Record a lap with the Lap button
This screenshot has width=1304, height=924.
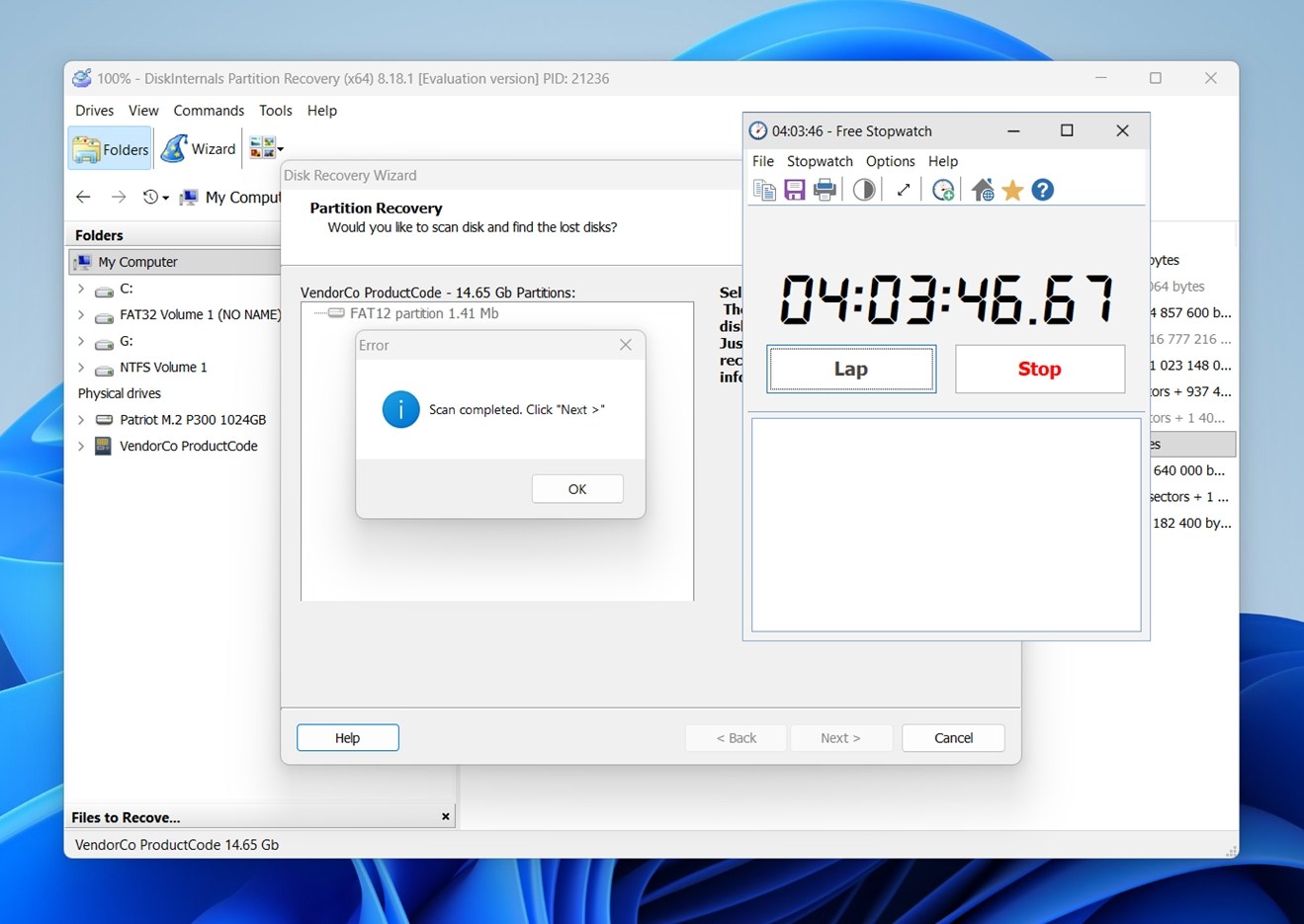(x=850, y=369)
